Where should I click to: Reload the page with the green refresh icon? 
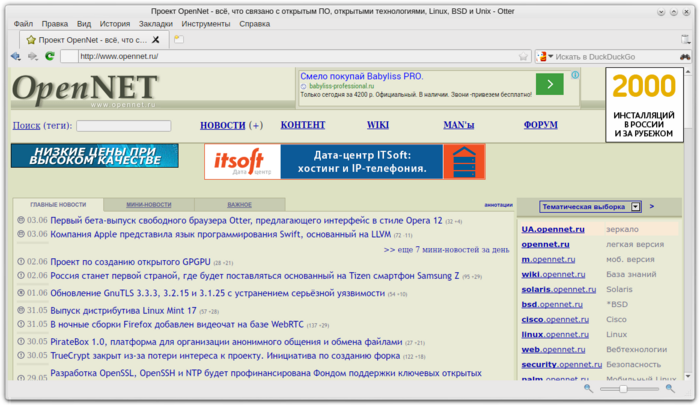pyautogui.click(x=50, y=56)
